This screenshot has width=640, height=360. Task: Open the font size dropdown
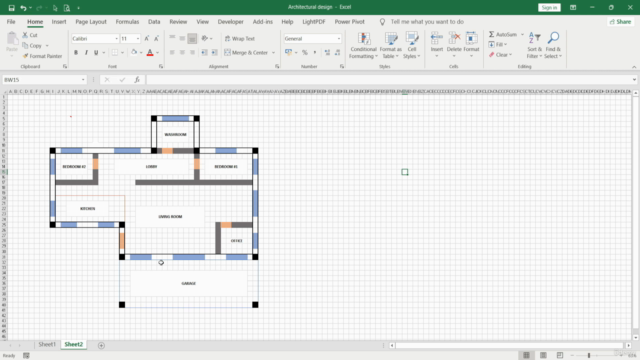[138, 39]
